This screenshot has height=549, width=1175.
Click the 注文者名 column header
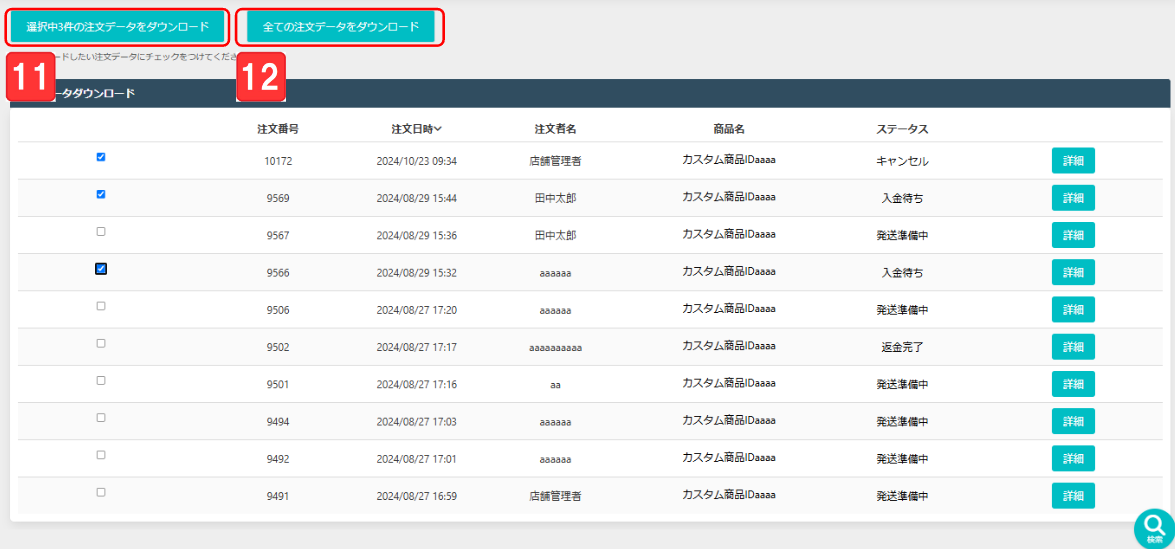click(555, 129)
